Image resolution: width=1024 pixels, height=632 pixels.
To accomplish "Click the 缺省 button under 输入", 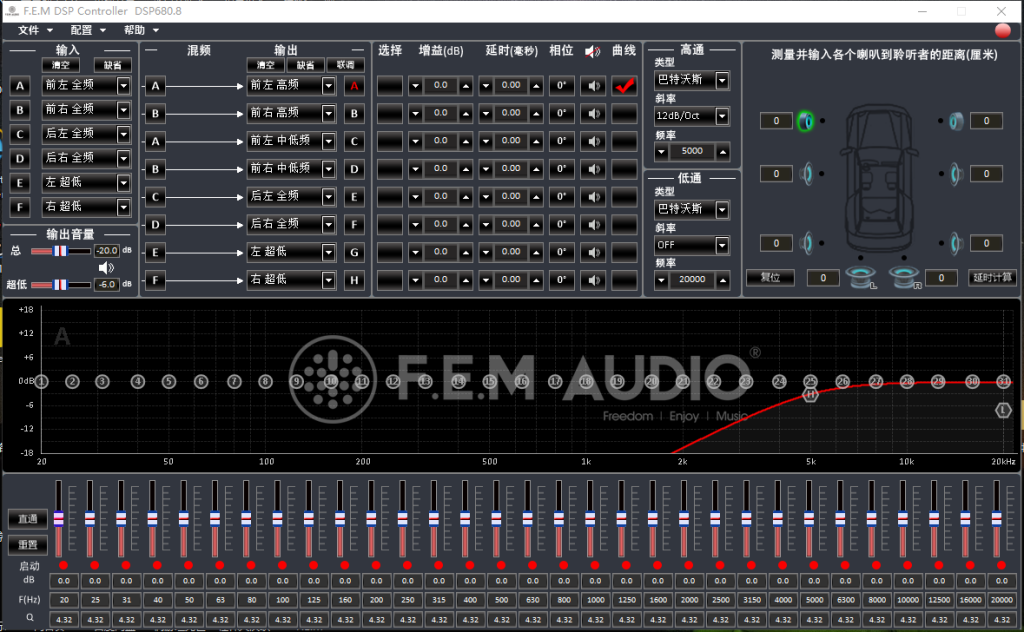I will point(112,65).
